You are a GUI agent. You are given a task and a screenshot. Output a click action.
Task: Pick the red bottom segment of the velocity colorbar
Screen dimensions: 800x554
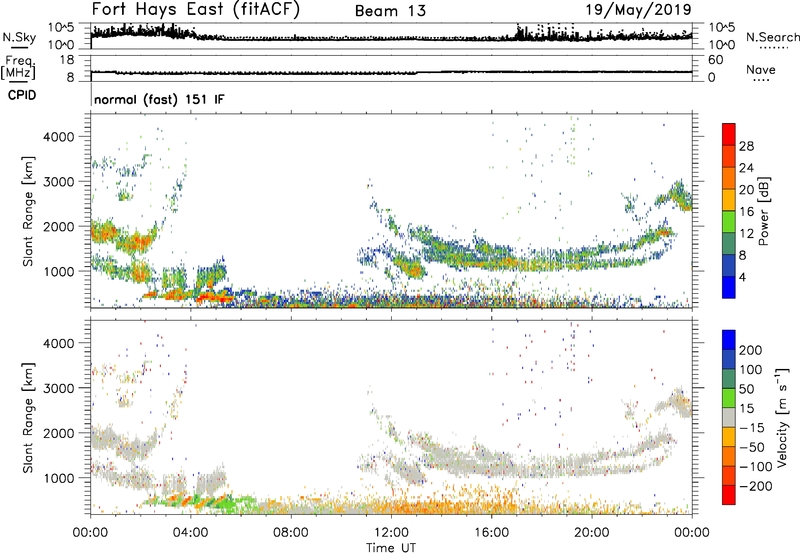tap(729, 495)
